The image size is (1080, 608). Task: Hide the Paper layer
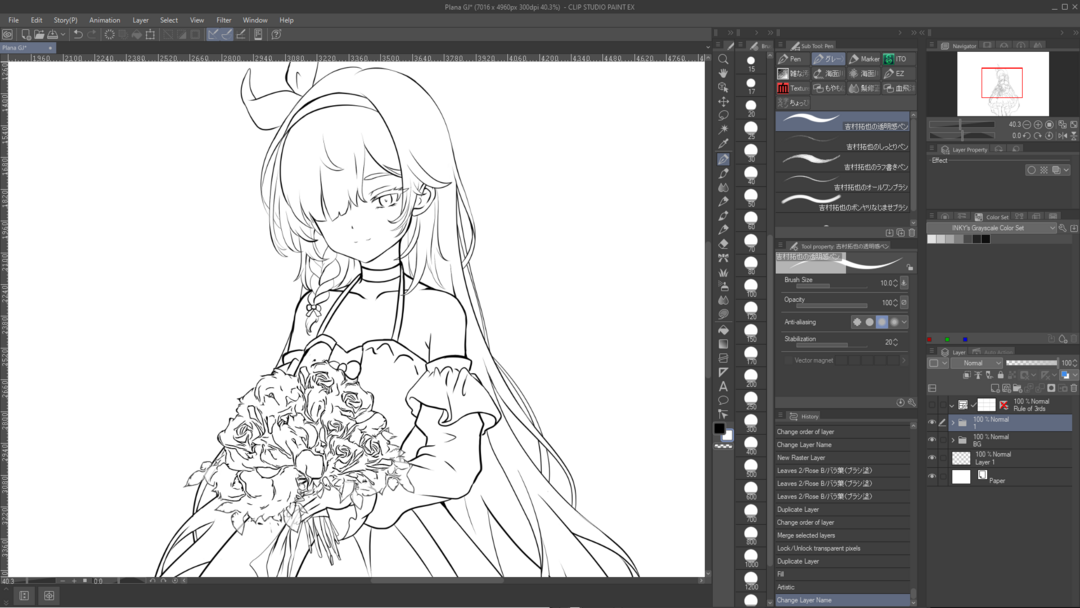click(932, 477)
